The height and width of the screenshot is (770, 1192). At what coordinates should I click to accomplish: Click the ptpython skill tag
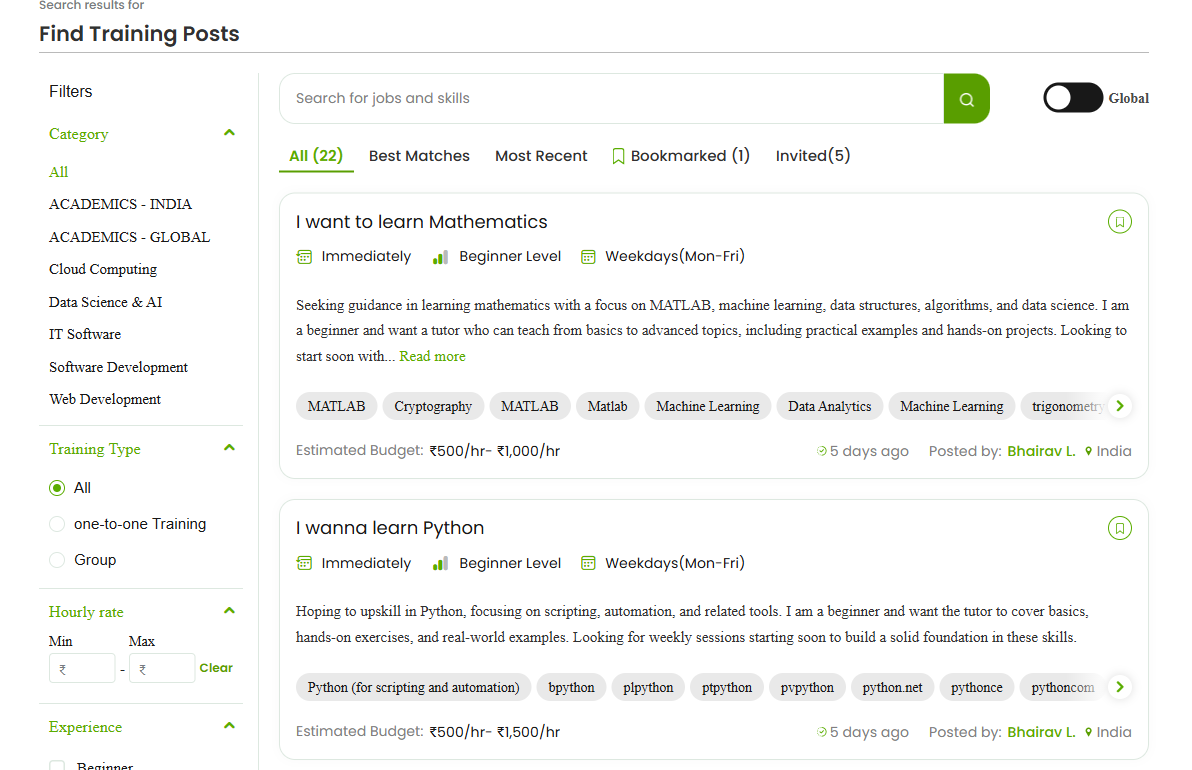727,688
